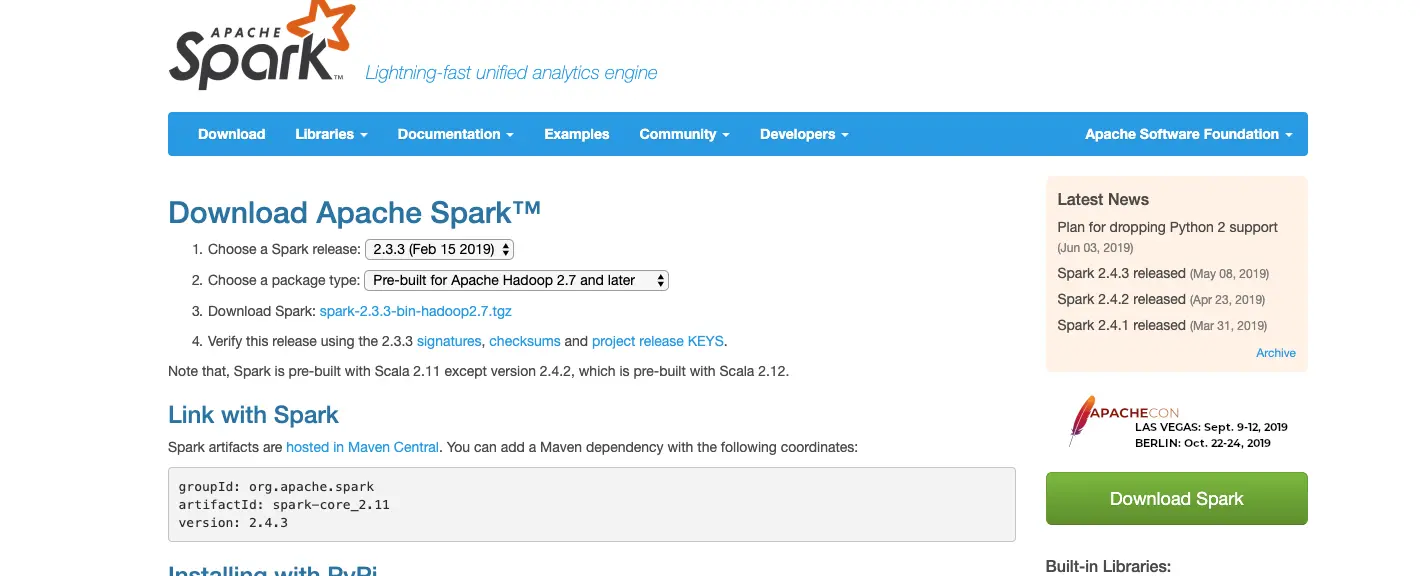Open the Community dropdown menu
1425x576 pixels.
[x=684, y=134]
